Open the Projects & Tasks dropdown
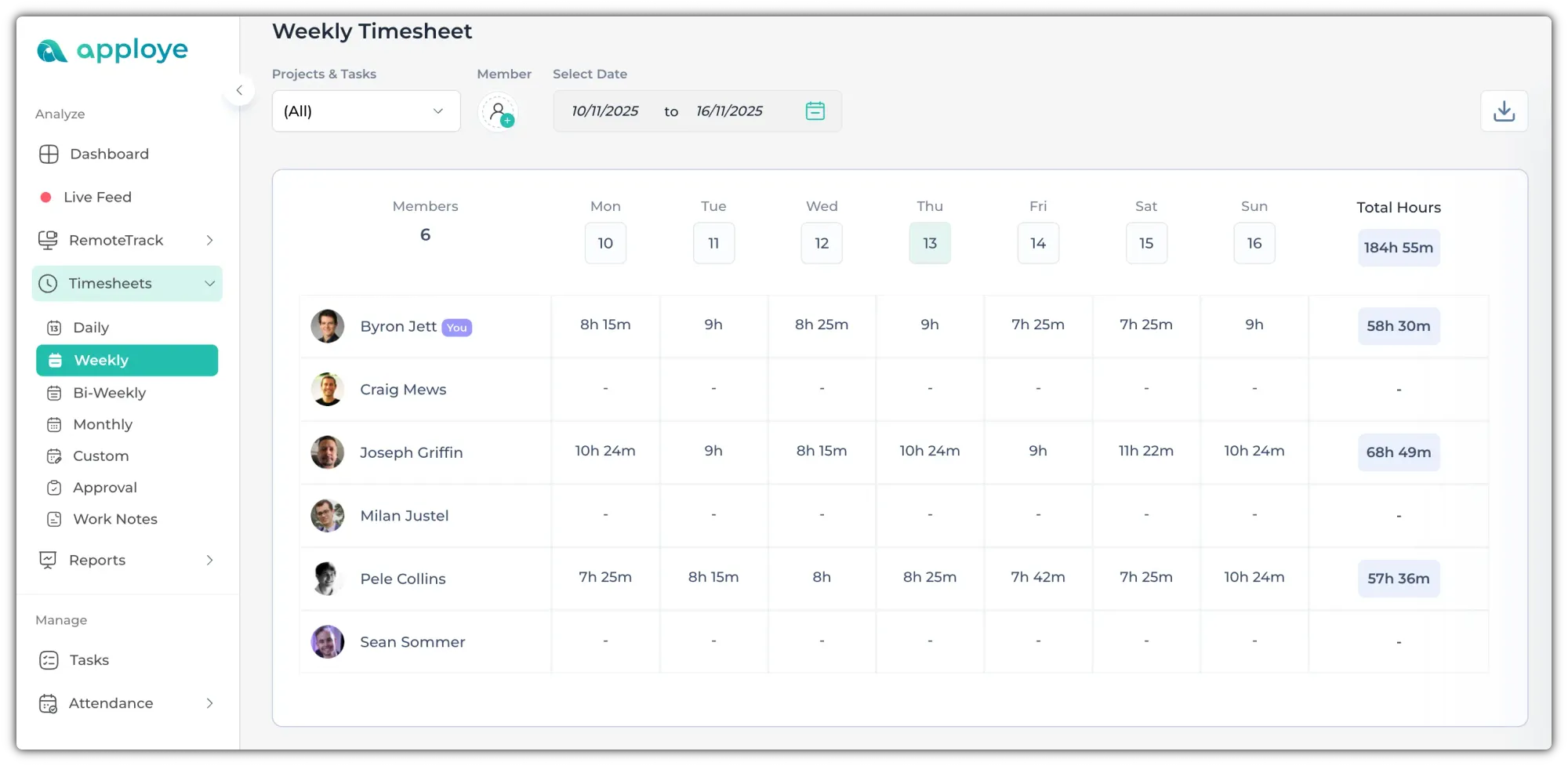Viewport: 1568px width, 766px height. [x=365, y=111]
